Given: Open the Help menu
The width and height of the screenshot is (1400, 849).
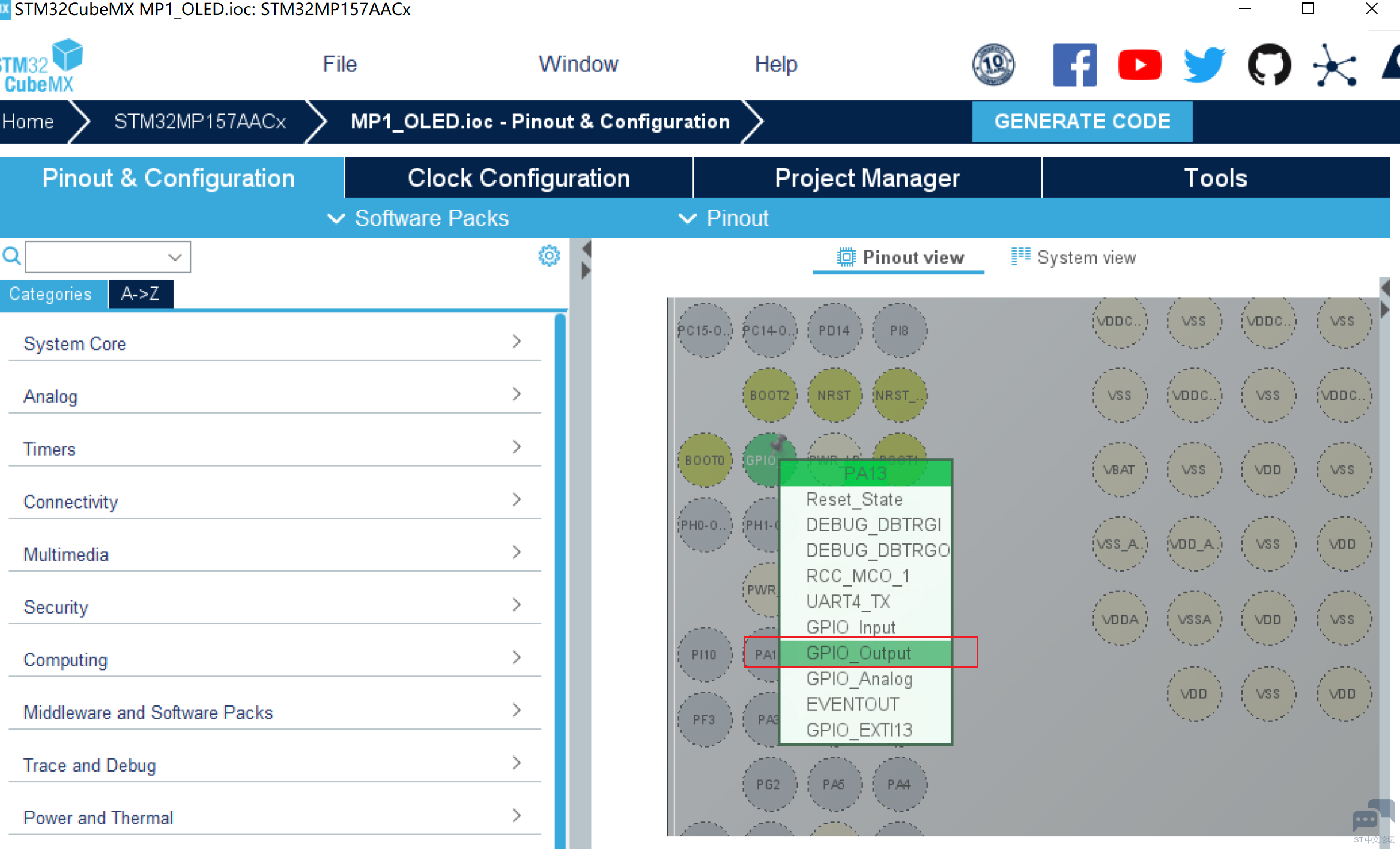Looking at the screenshot, I should (776, 64).
